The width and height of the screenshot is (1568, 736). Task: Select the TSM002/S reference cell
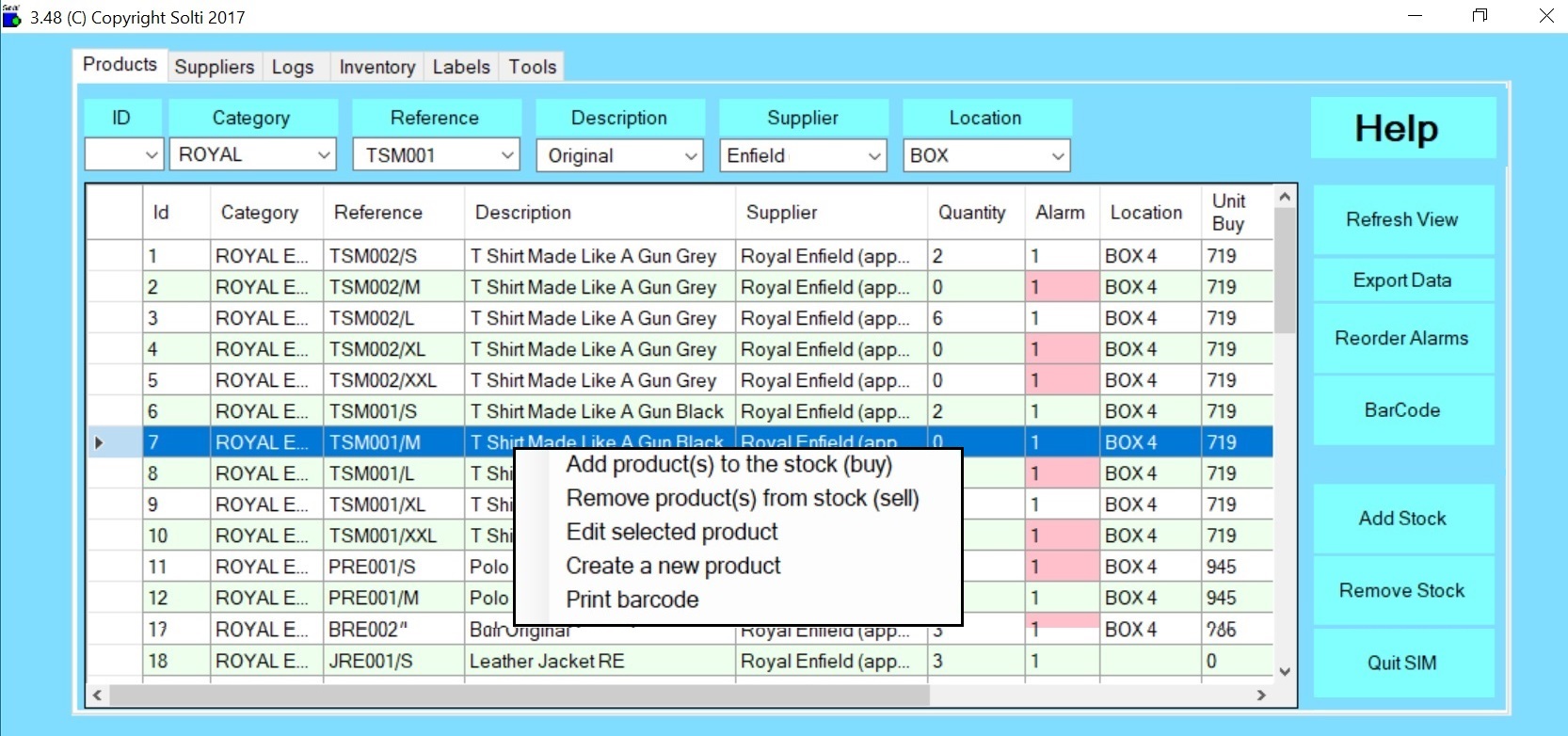click(x=393, y=256)
